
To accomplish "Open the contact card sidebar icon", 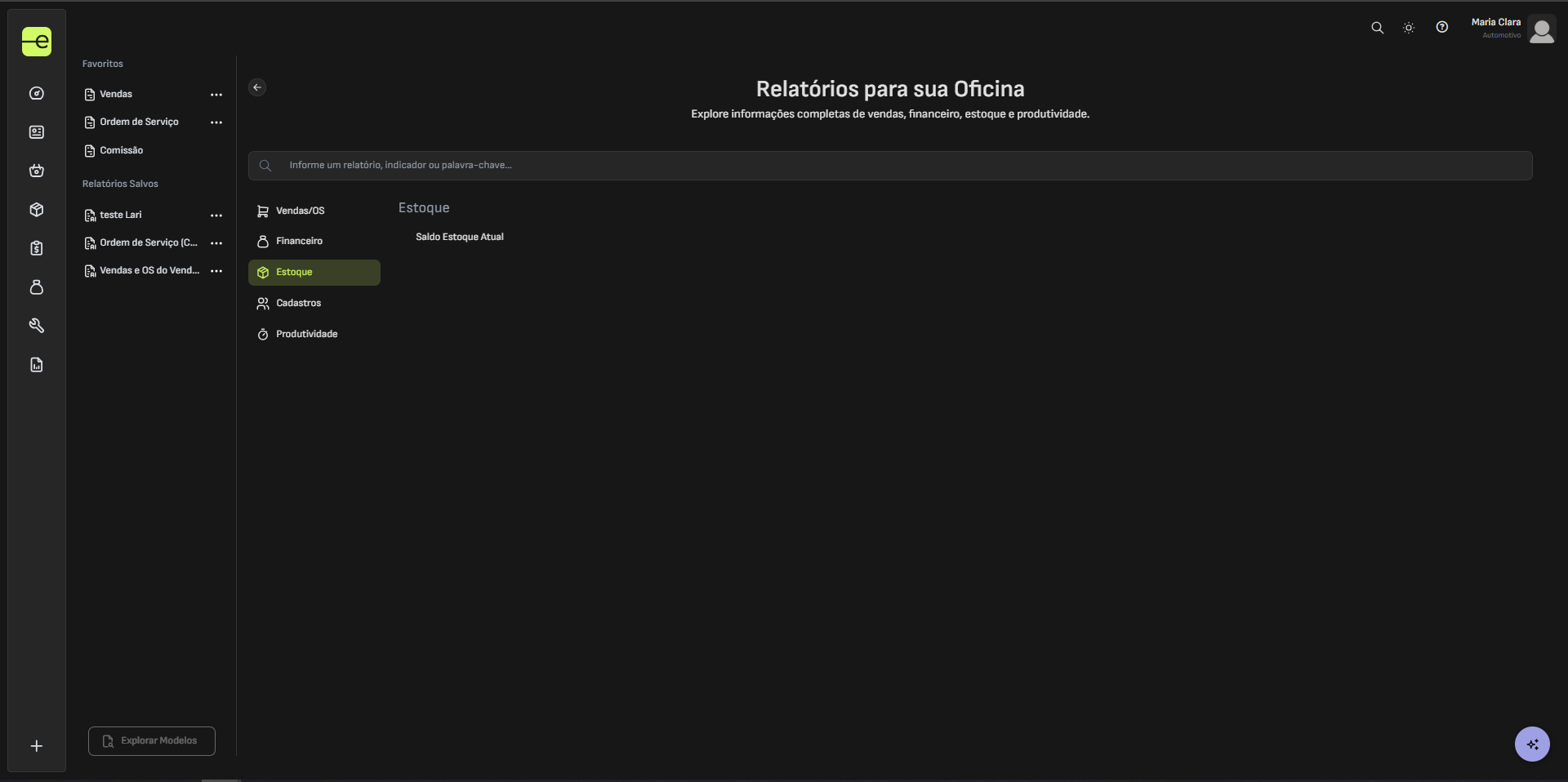I will (37, 132).
